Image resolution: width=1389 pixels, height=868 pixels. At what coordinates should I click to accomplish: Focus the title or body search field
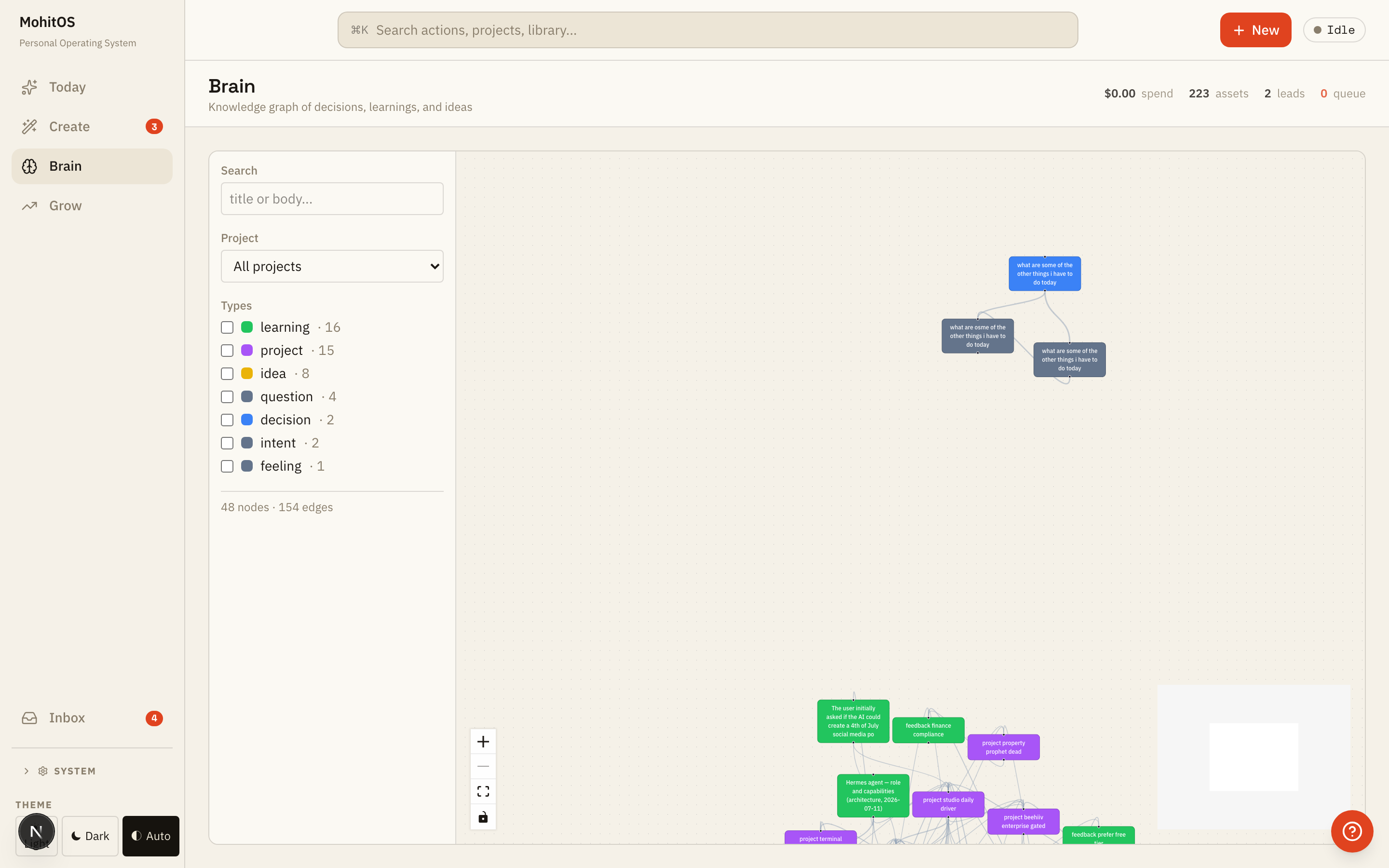[332, 199]
